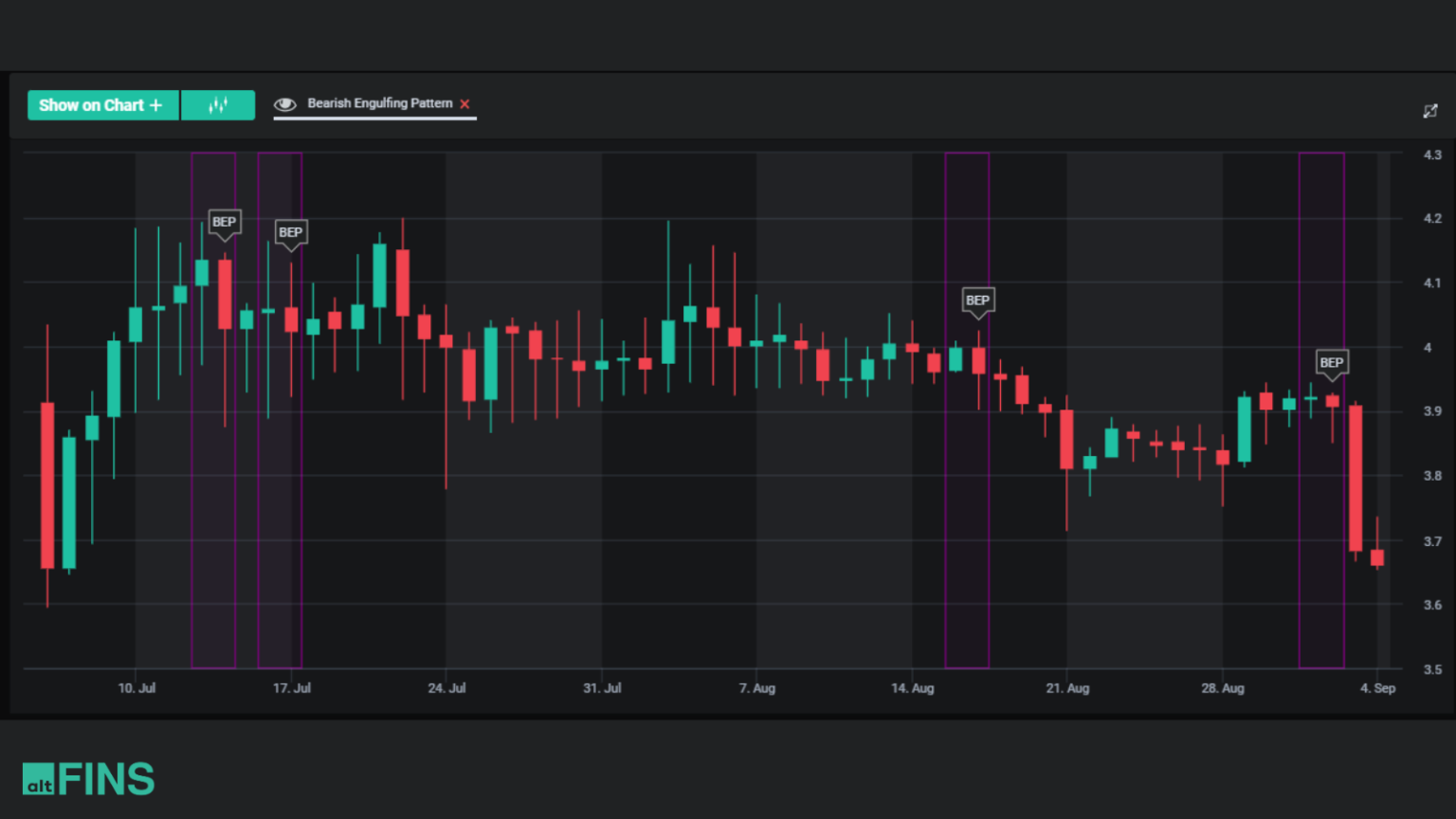Click the 24. Jul date label
The height and width of the screenshot is (819, 1456).
point(446,688)
